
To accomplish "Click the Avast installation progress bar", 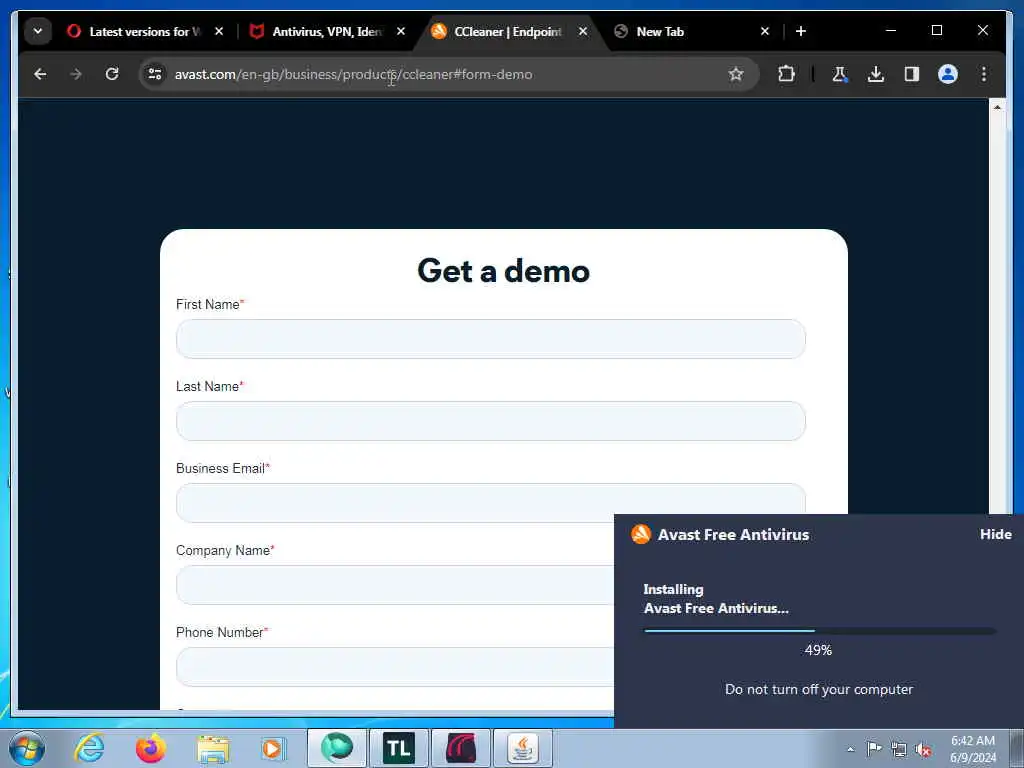I will tap(820, 631).
